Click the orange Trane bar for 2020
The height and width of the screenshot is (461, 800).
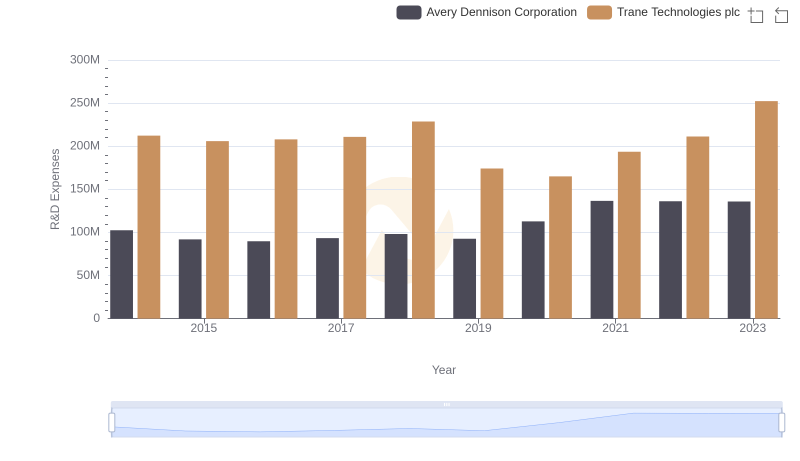(x=560, y=247)
